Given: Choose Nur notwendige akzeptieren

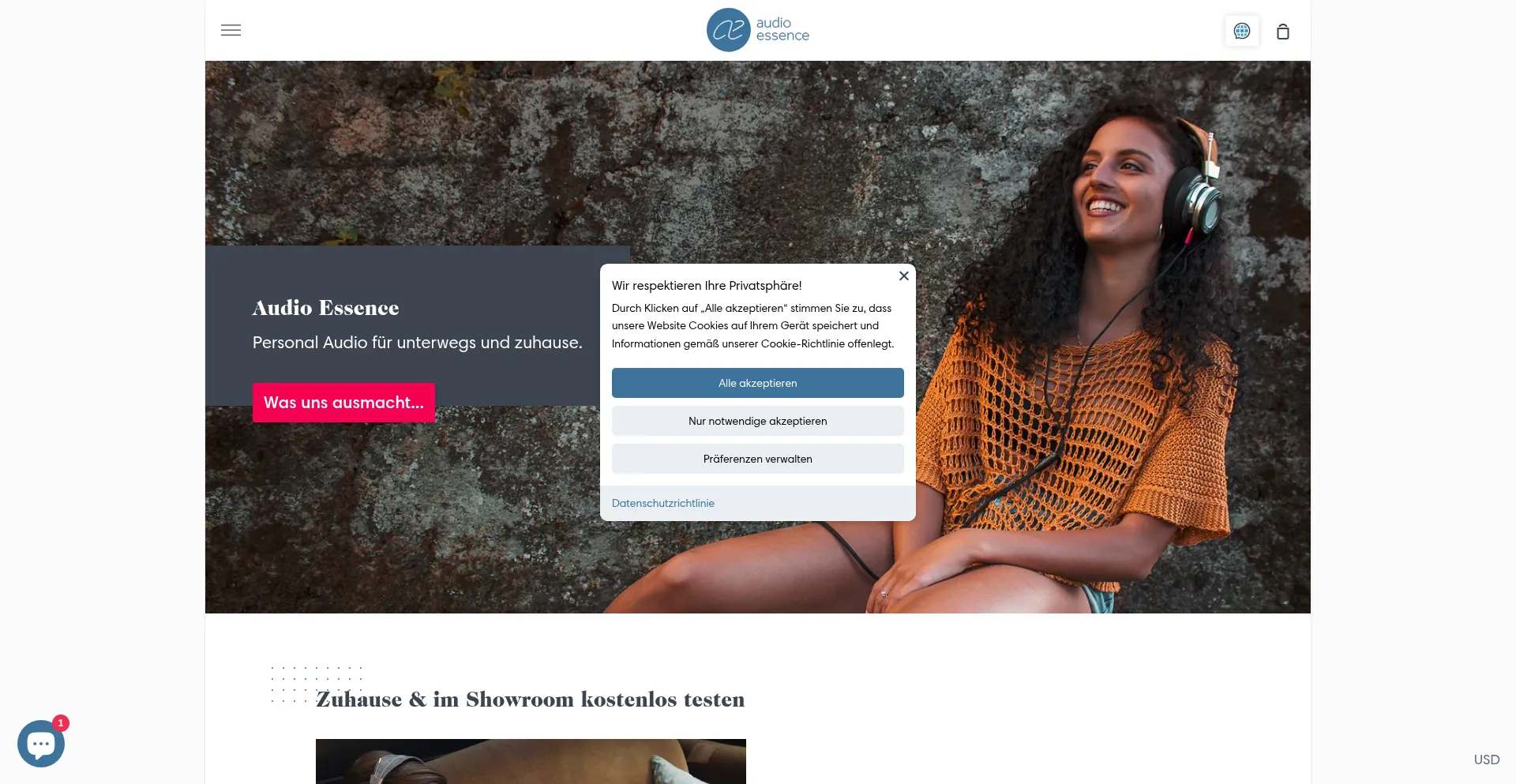Looking at the screenshot, I should [758, 421].
